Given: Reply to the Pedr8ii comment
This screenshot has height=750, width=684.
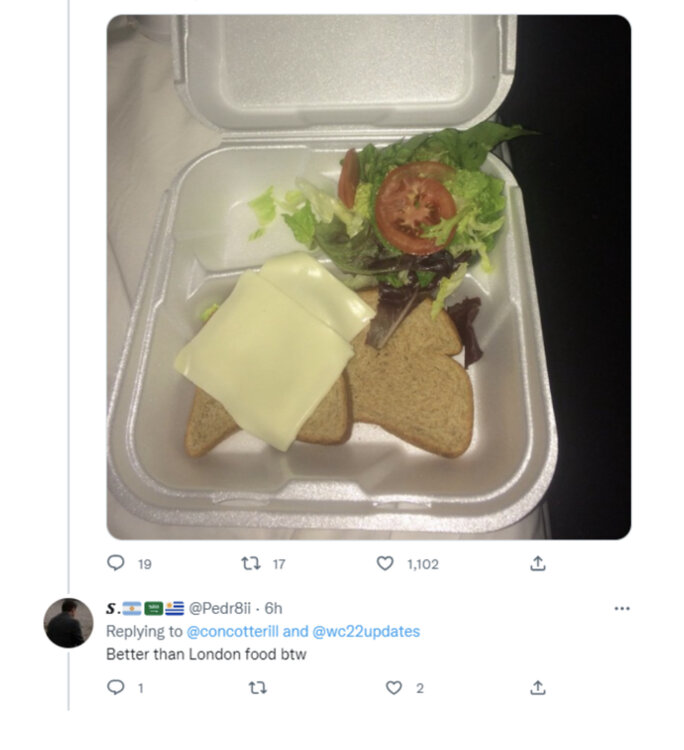Looking at the screenshot, I should coord(115,687).
